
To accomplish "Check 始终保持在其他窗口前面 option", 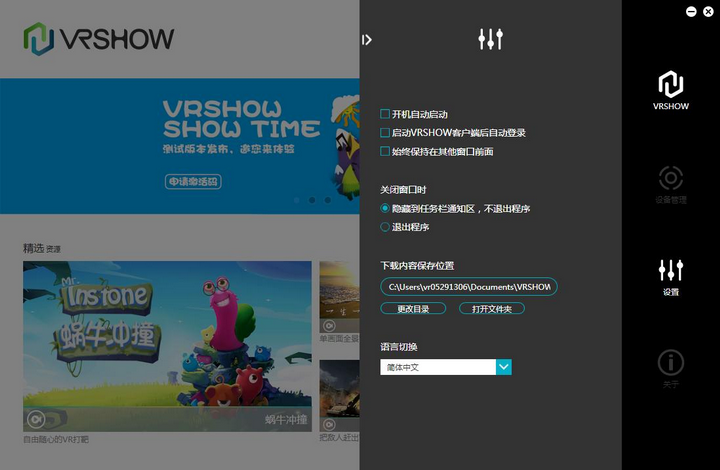I will pyautogui.click(x=385, y=151).
